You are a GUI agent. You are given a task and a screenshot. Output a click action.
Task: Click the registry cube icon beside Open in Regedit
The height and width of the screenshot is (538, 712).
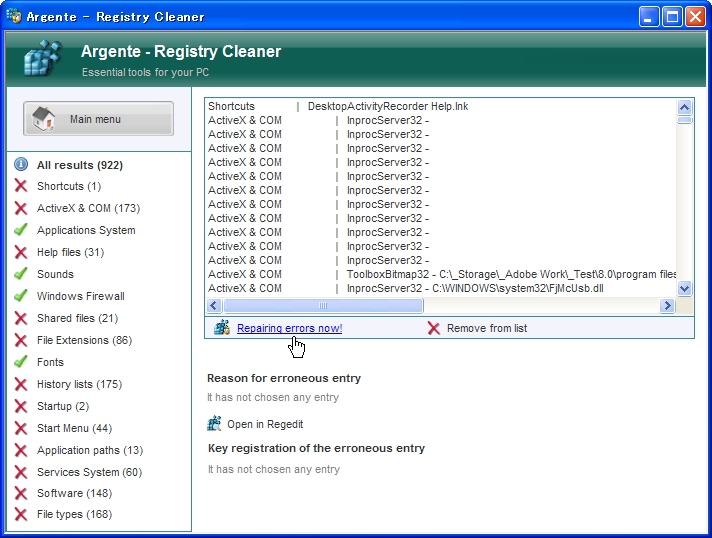click(214, 423)
